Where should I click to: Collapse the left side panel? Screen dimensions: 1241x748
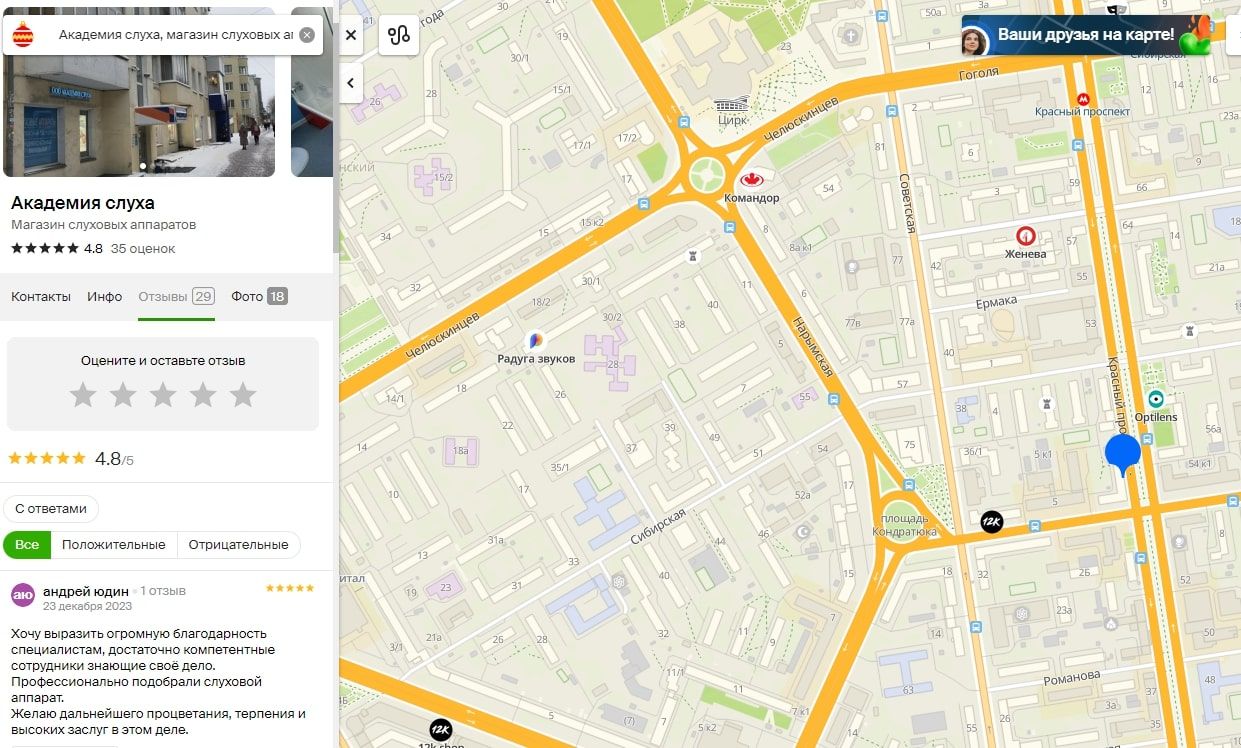coord(351,83)
